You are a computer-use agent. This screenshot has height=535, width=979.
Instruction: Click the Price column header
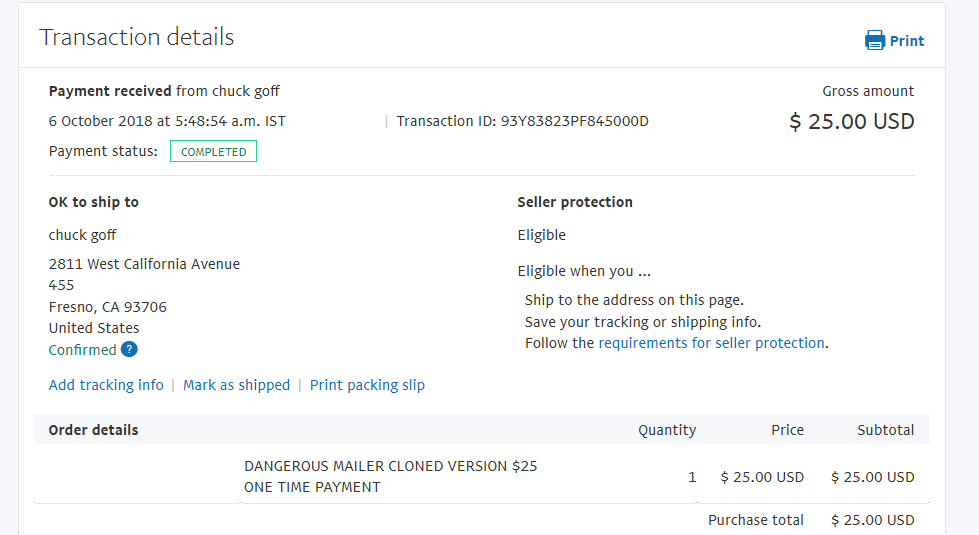(x=787, y=430)
